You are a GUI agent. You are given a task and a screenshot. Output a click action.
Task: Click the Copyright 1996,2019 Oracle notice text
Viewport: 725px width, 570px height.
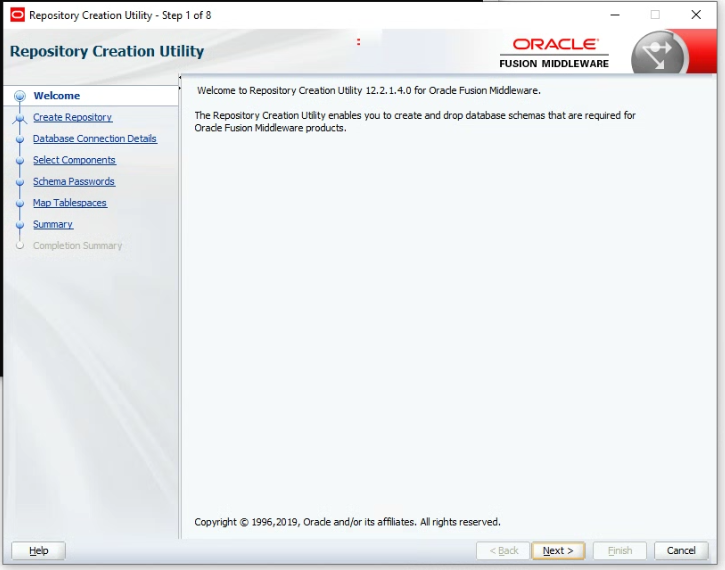click(347, 522)
